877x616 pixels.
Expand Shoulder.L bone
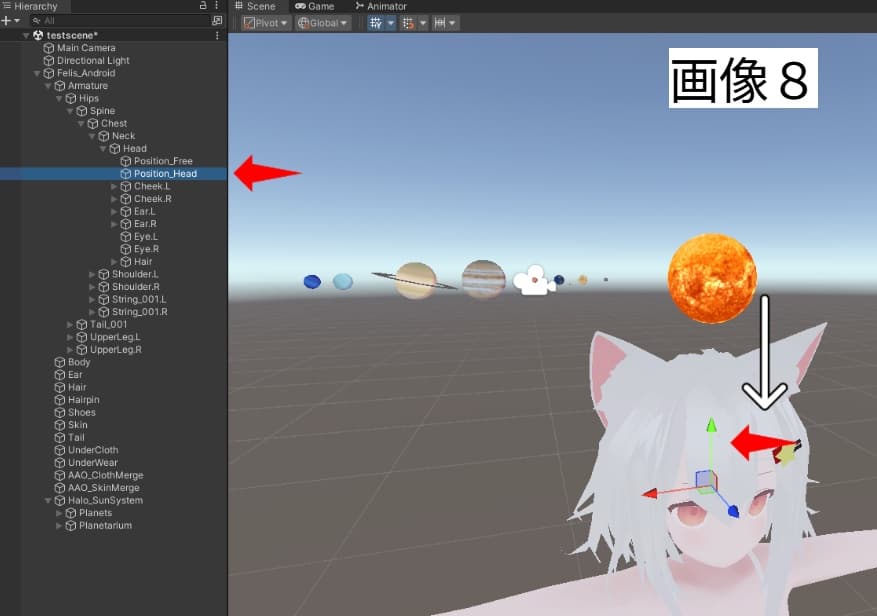[x=92, y=274]
